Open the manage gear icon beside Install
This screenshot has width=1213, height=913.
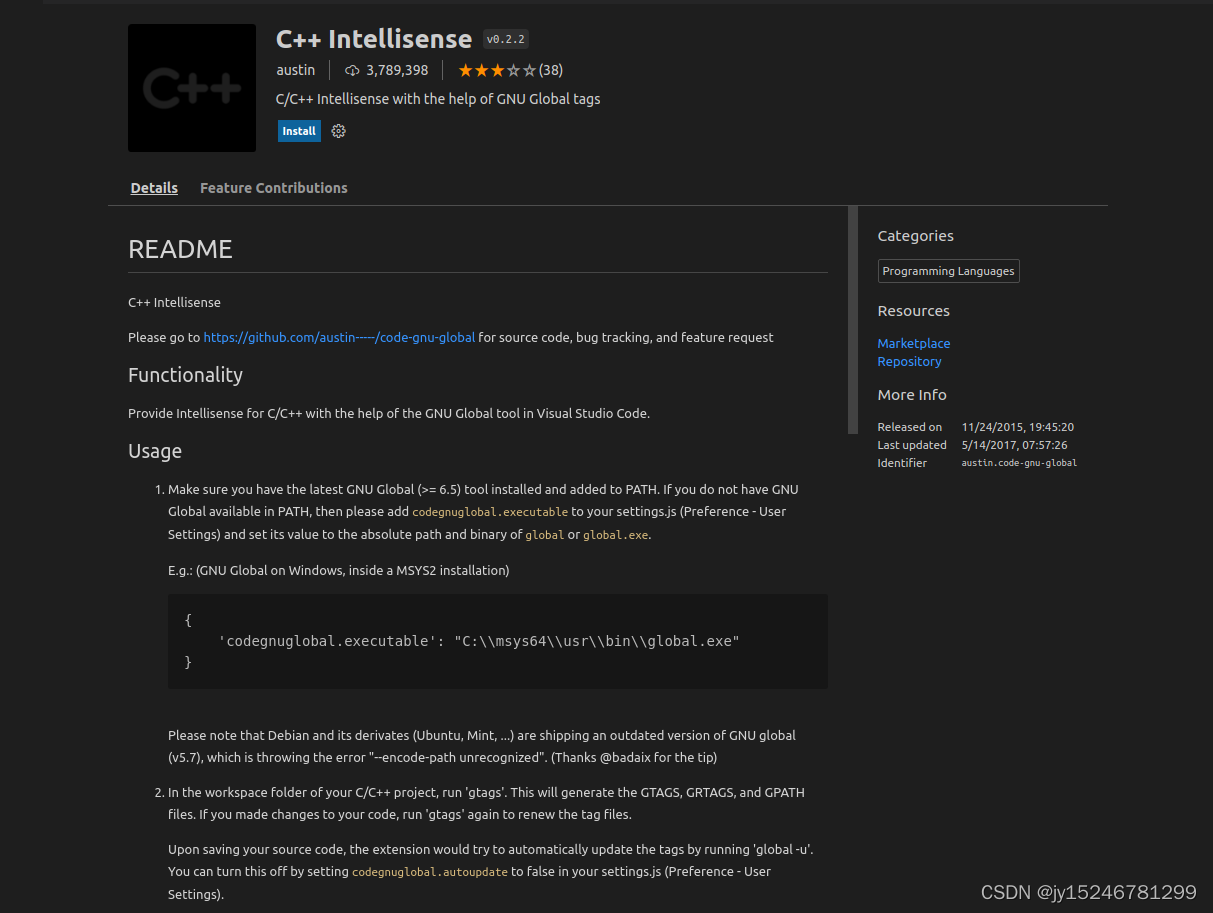(x=339, y=131)
